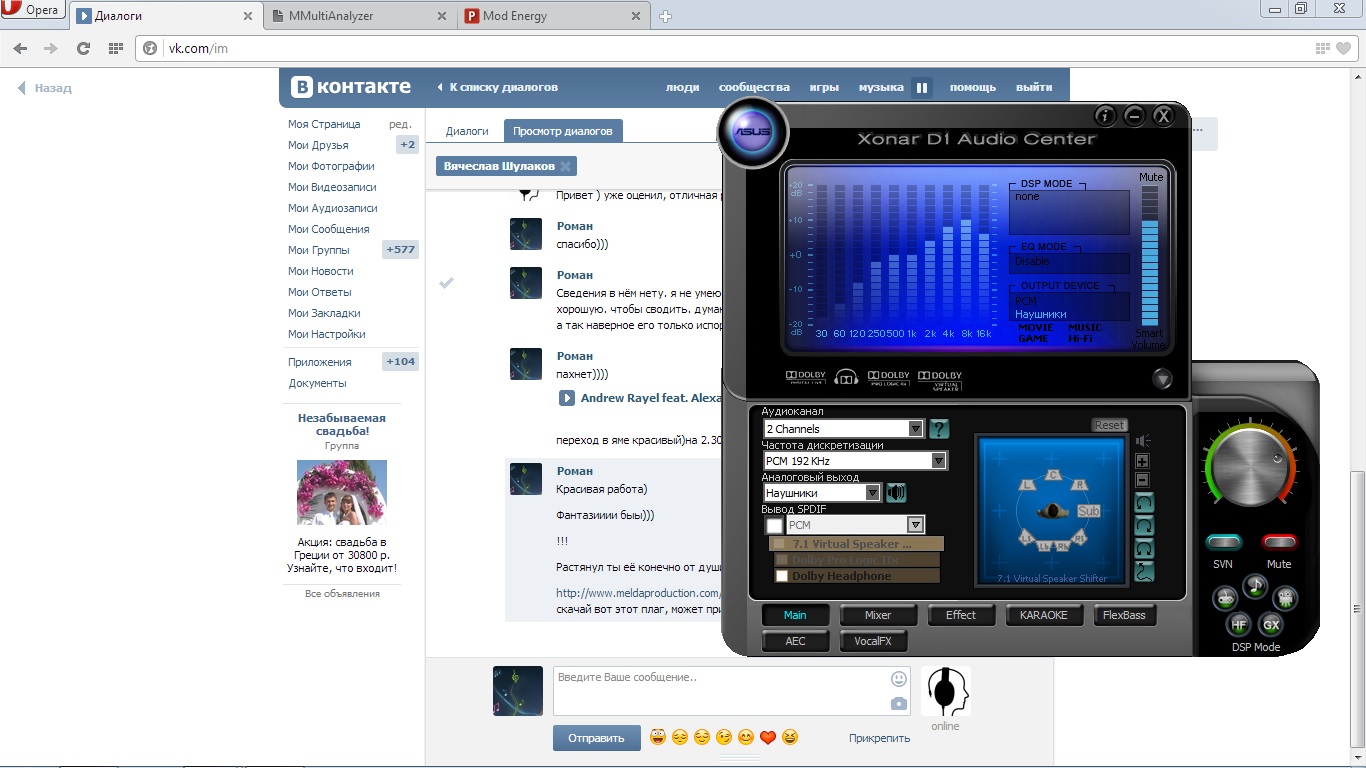Open Opera speed dial grid icon
The image size is (1366, 768).
[x=115, y=48]
